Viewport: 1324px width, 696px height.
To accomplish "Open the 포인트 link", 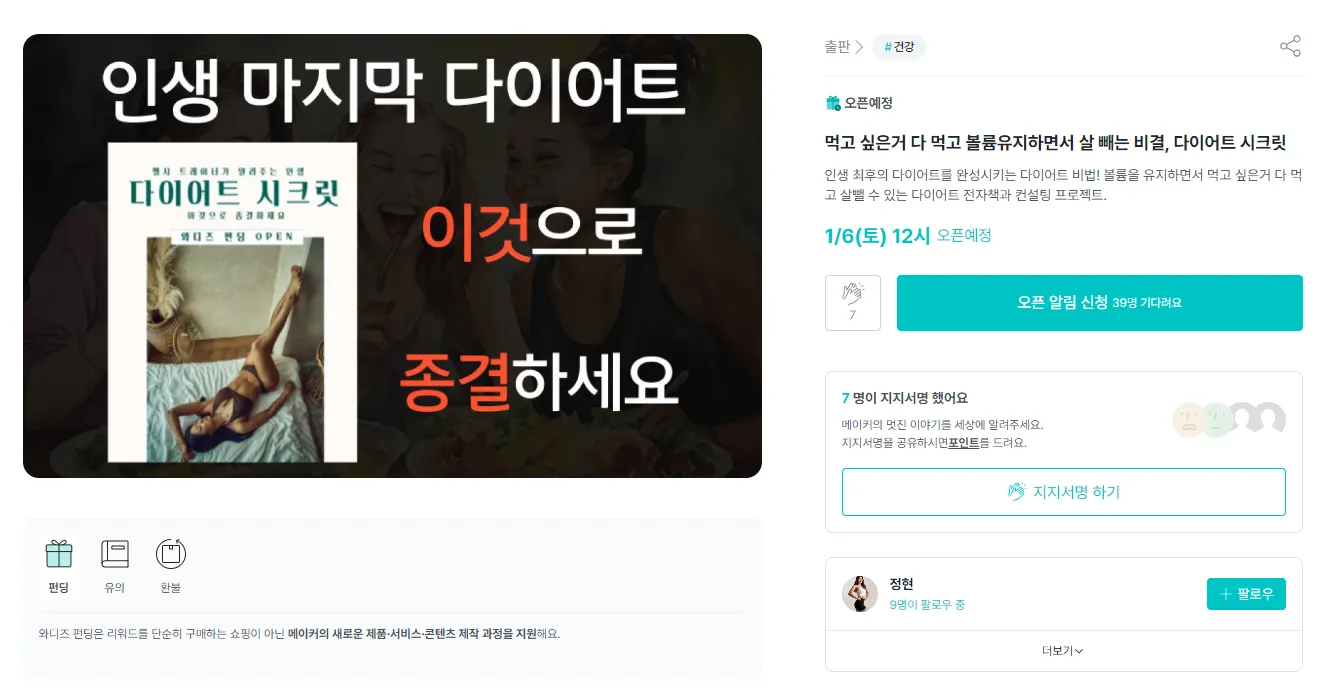I will (x=964, y=443).
